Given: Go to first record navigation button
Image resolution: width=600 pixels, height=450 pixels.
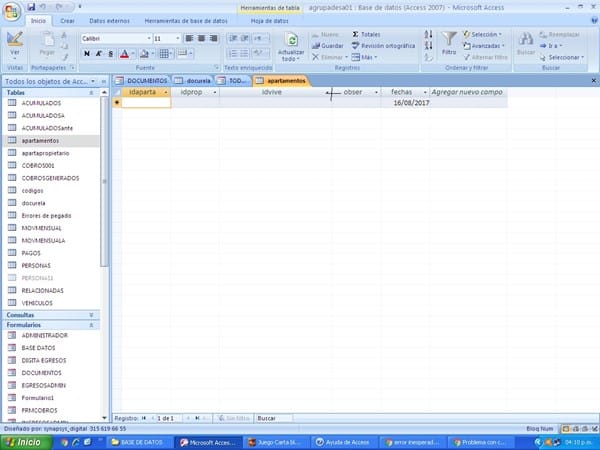Looking at the screenshot, I should point(144,418).
